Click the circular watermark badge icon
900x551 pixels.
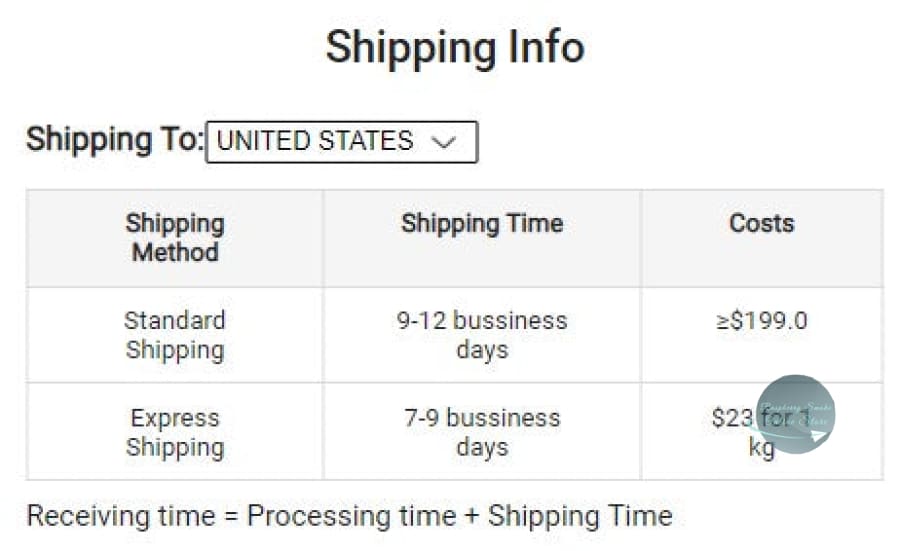click(796, 414)
